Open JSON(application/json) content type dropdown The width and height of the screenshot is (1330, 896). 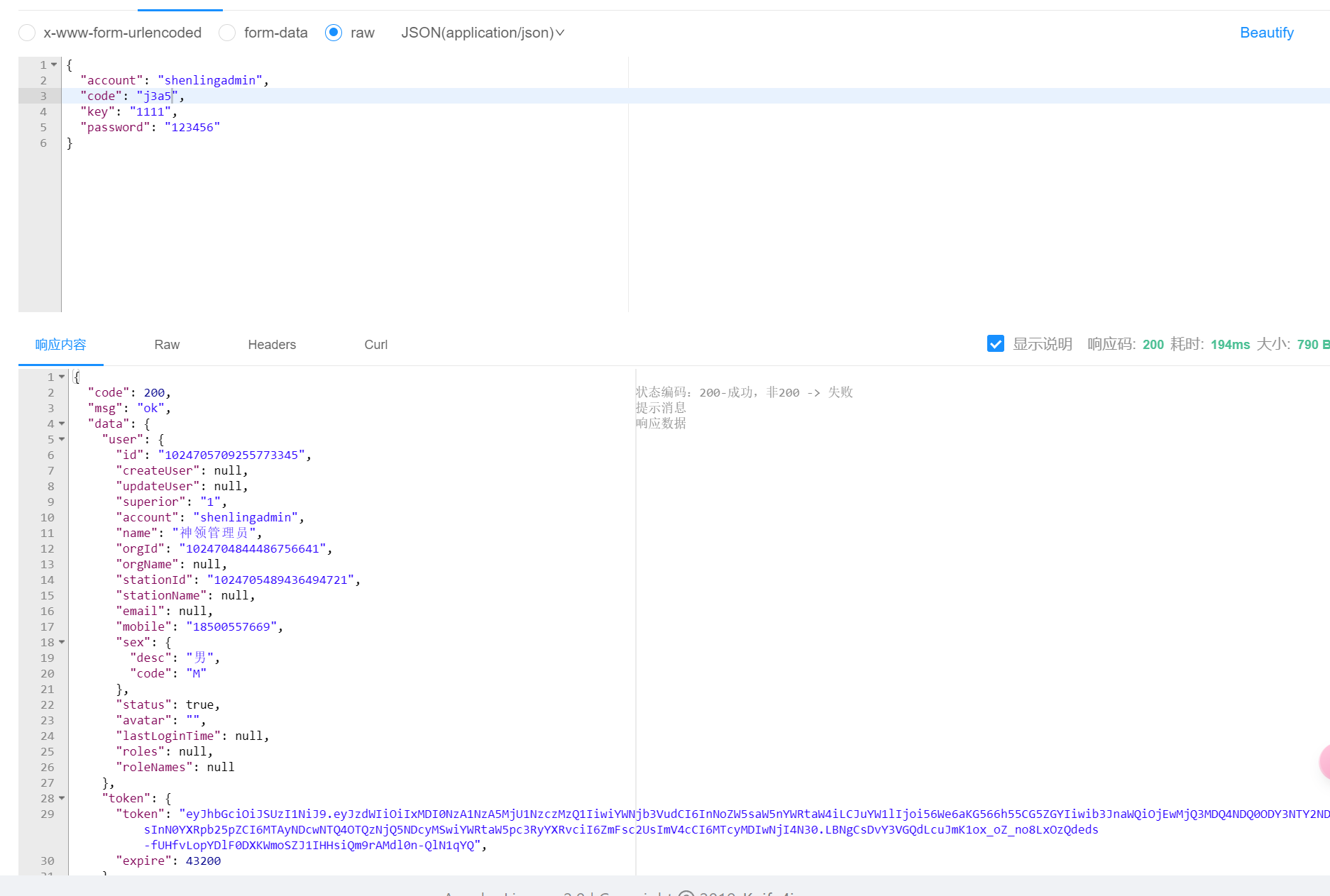(x=483, y=33)
